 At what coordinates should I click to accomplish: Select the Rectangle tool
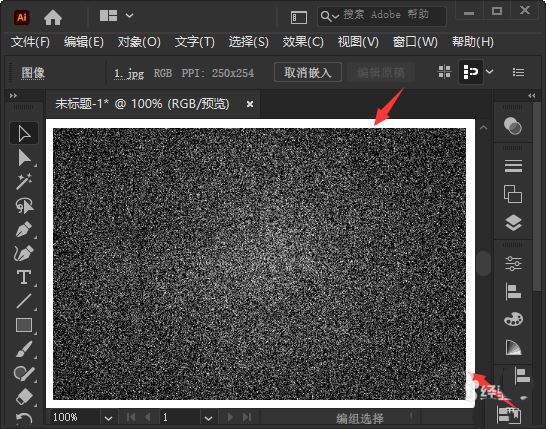pyautogui.click(x=24, y=325)
